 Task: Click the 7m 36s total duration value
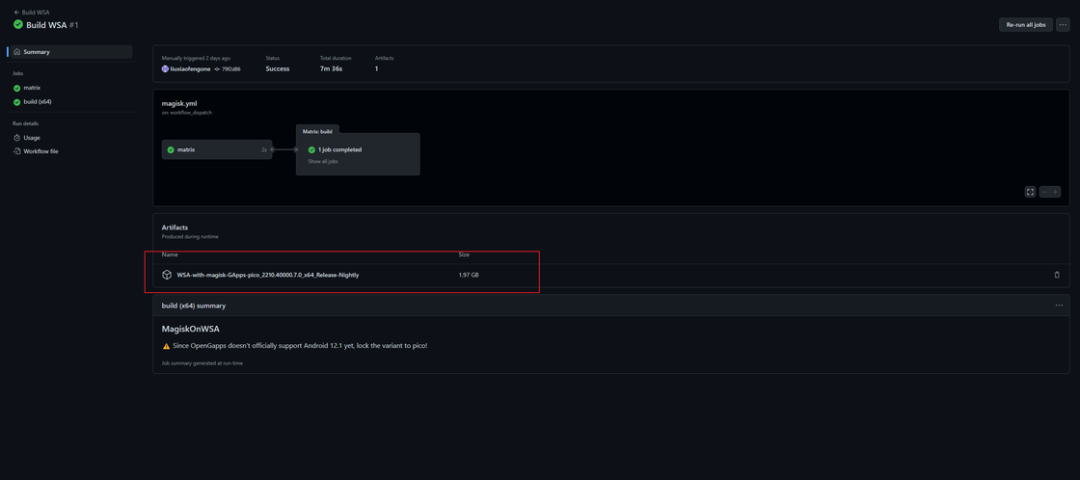331,69
